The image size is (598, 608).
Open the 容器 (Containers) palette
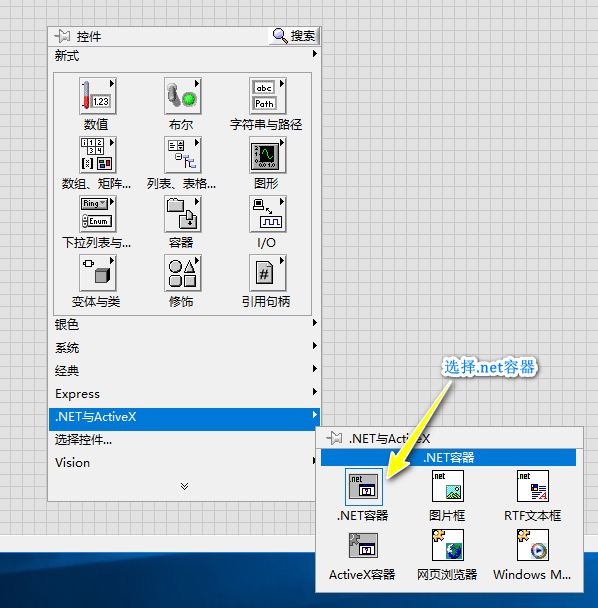pos(183,214)
